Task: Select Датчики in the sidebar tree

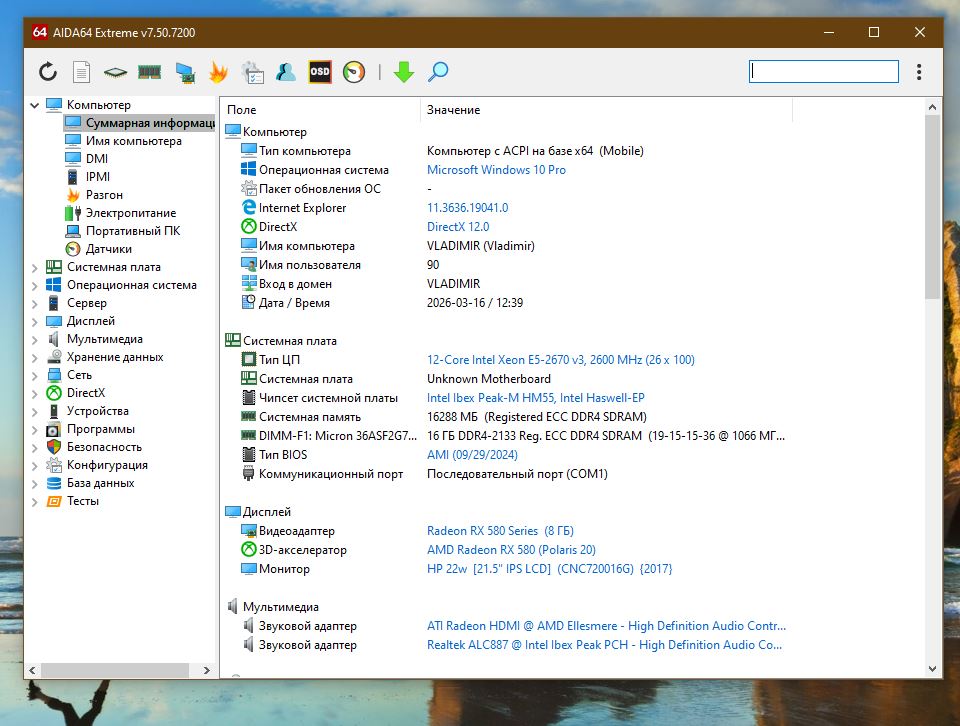Action: coord(108,249)
